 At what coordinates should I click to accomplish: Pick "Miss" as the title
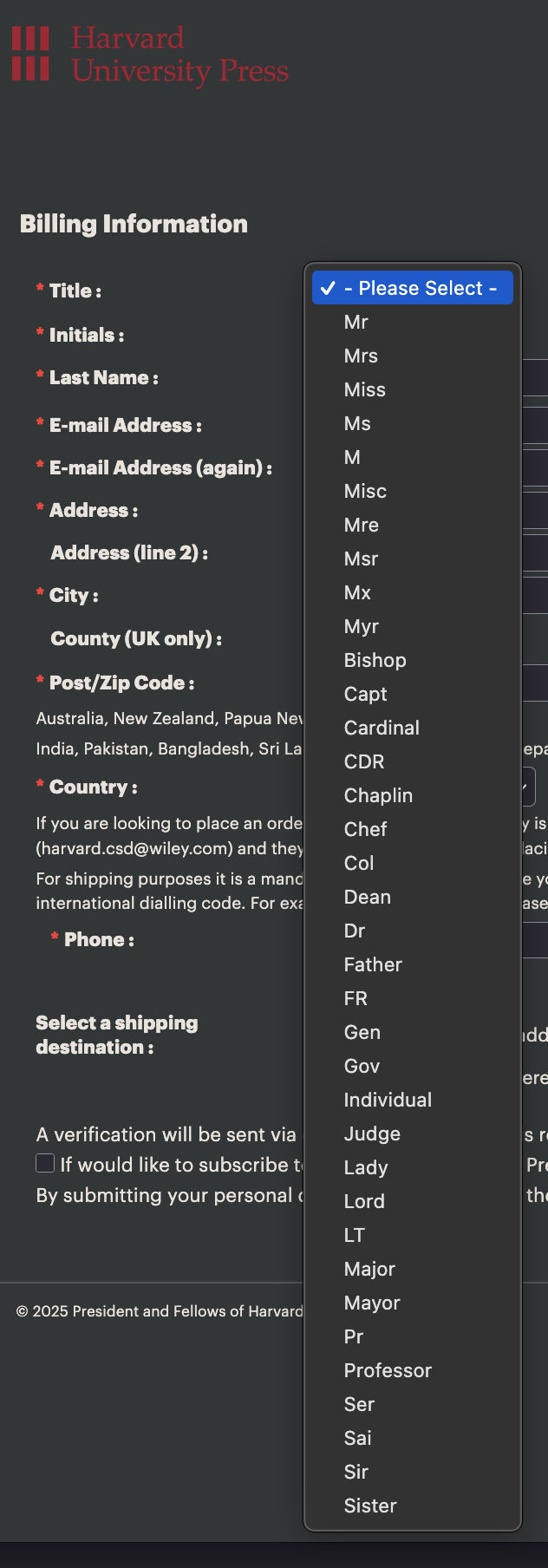pos(365,389)
